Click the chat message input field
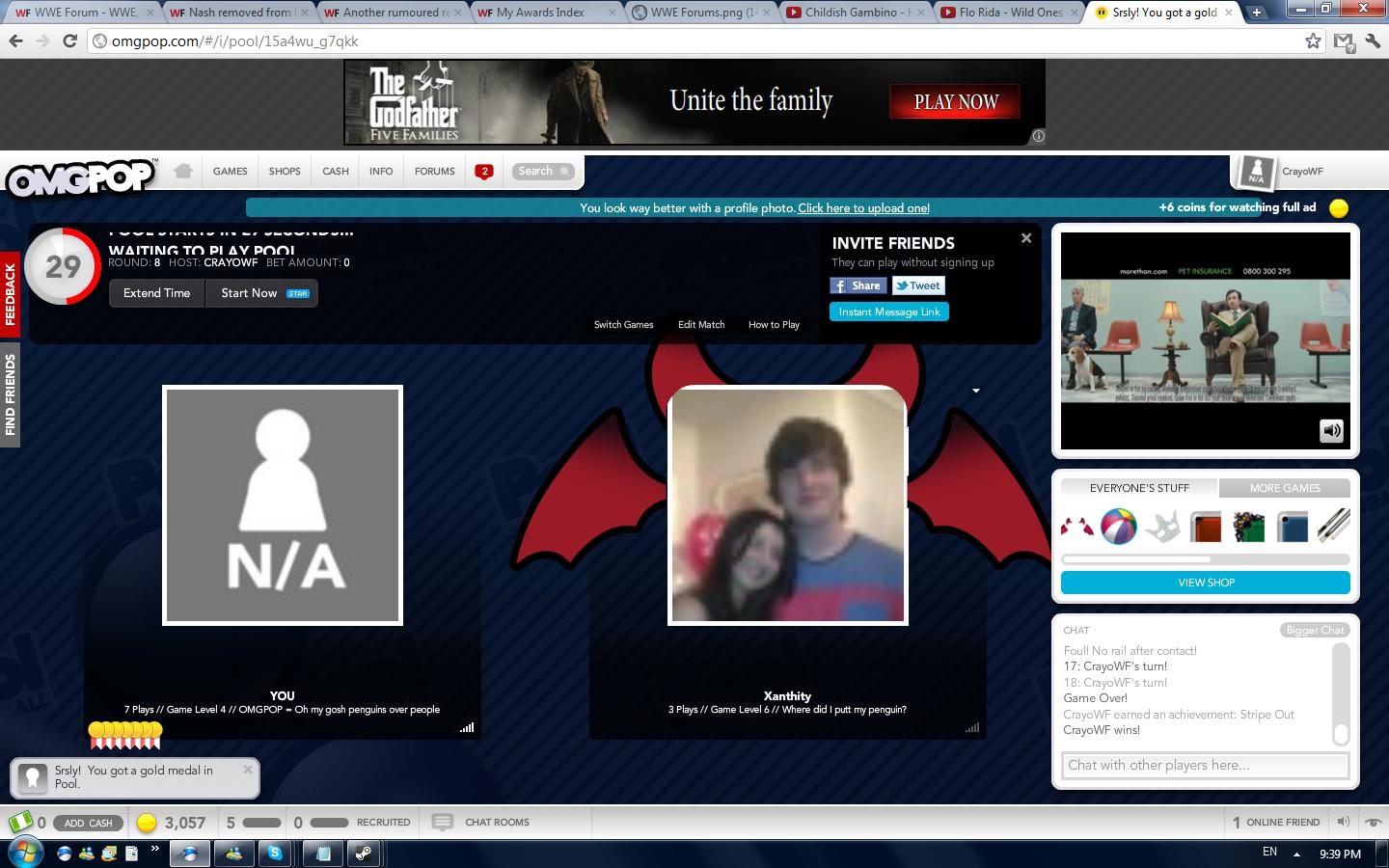This screenshot has height=868, width=1389. click(1205, 765)
